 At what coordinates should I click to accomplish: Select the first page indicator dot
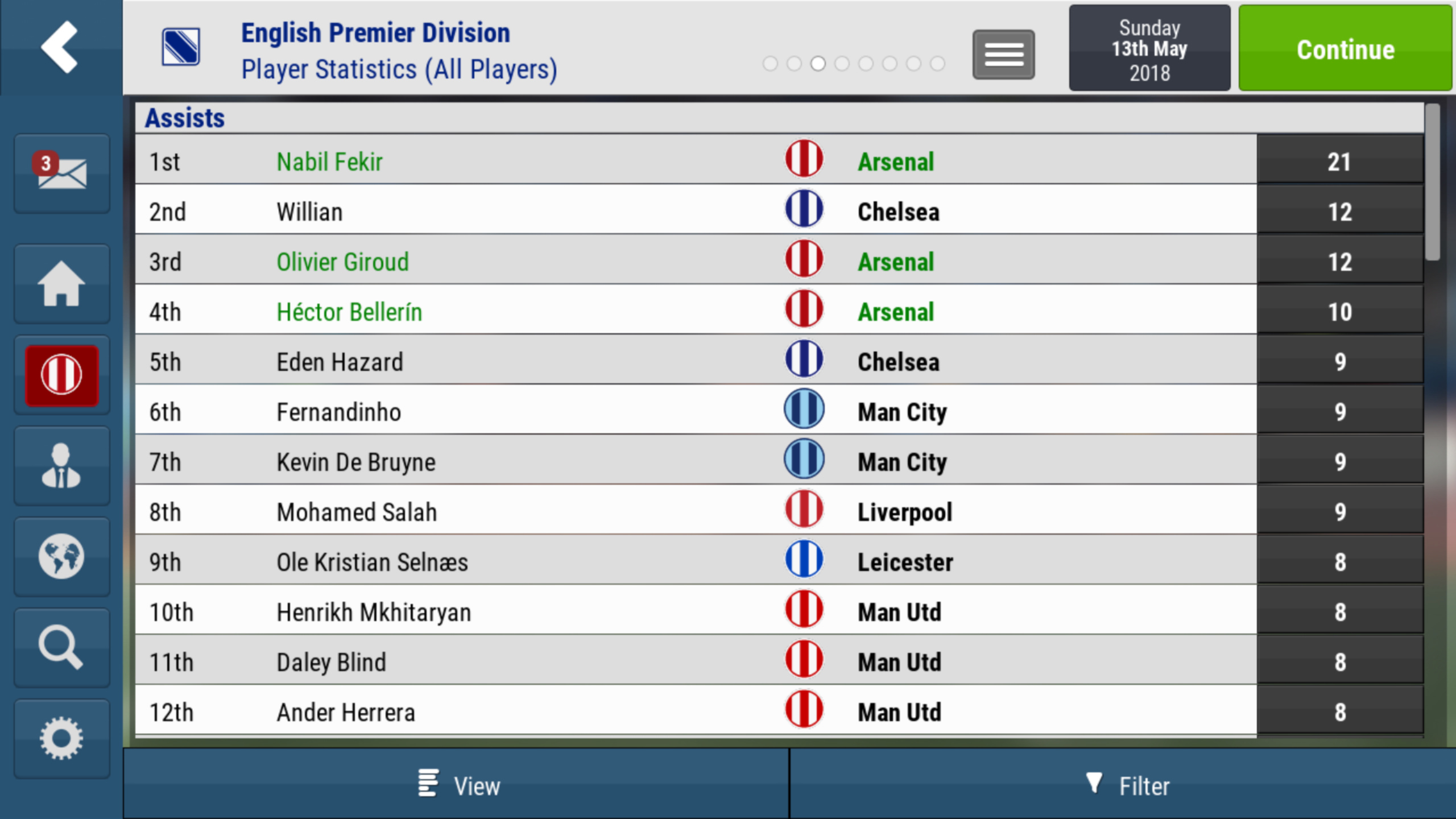point(770,64)
